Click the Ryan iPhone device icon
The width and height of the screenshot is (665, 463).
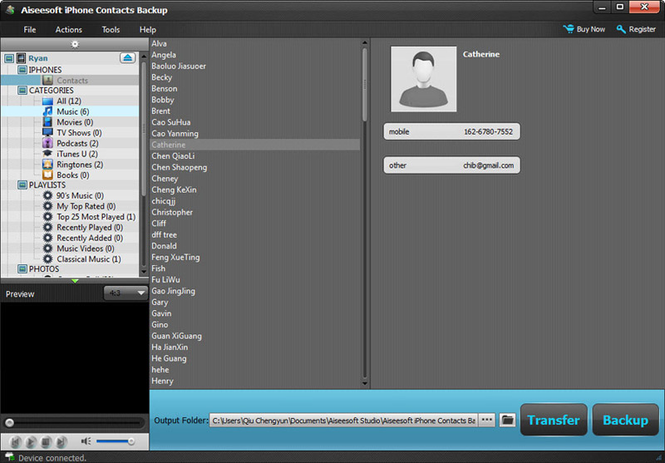pyautogui.click(x=21, y=58)
